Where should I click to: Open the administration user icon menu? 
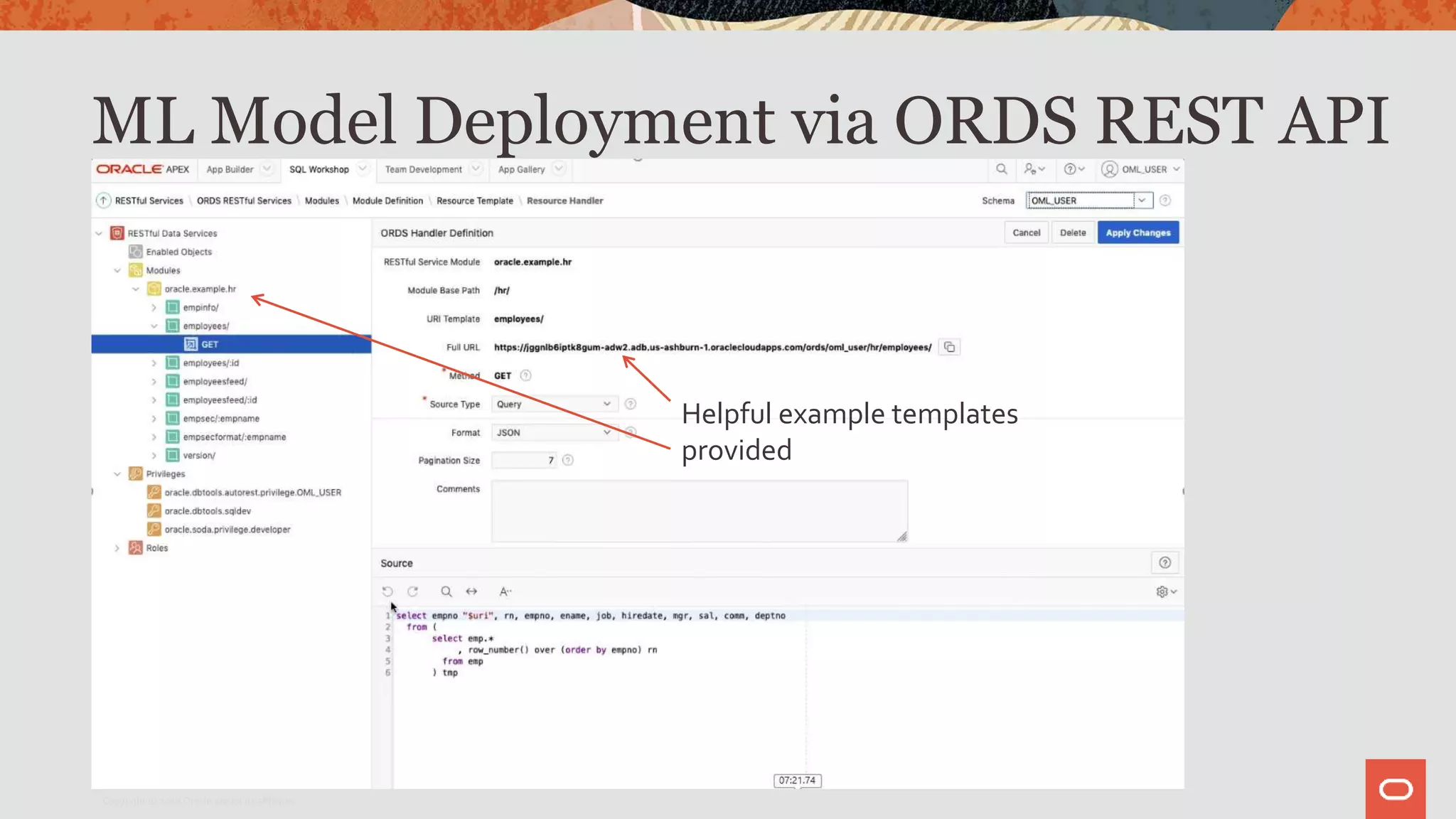[x=1034, y=169]
